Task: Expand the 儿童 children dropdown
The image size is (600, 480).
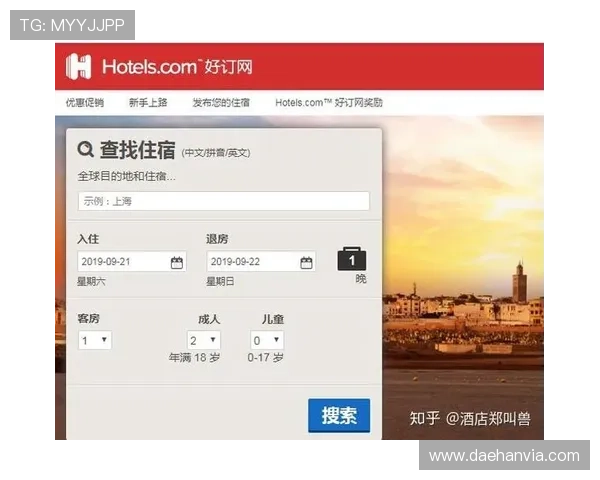Action: pos(267,340)
